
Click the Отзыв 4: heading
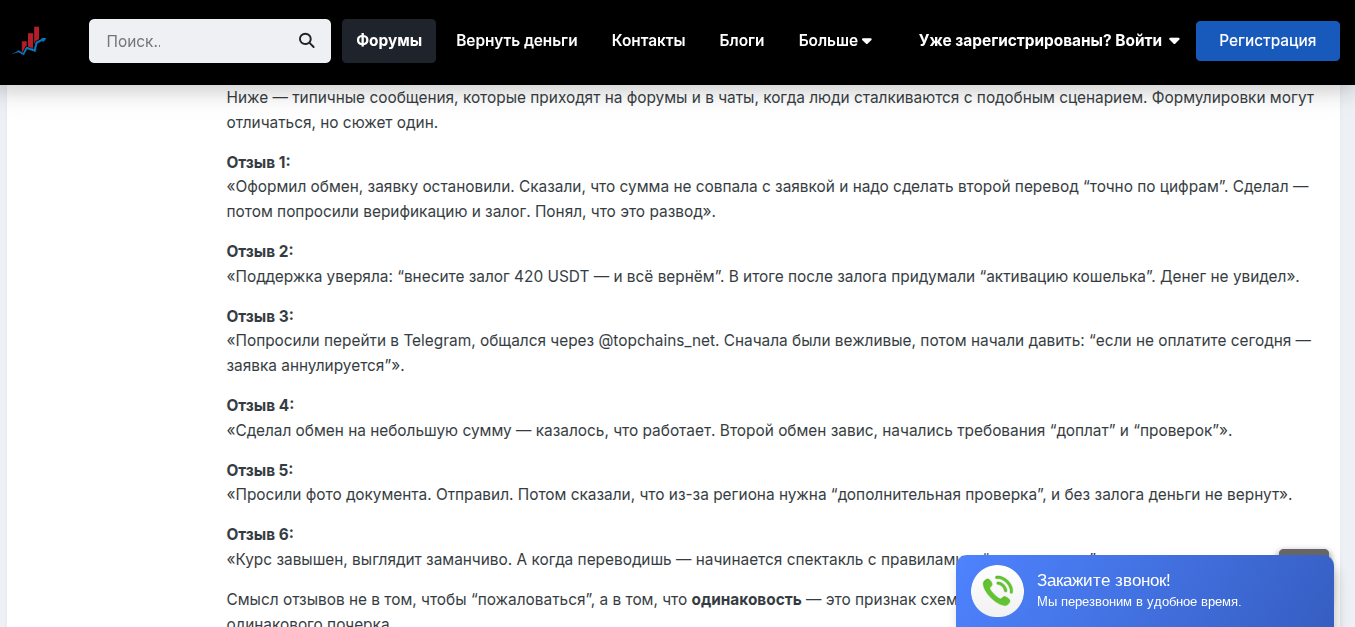(260, 405)
